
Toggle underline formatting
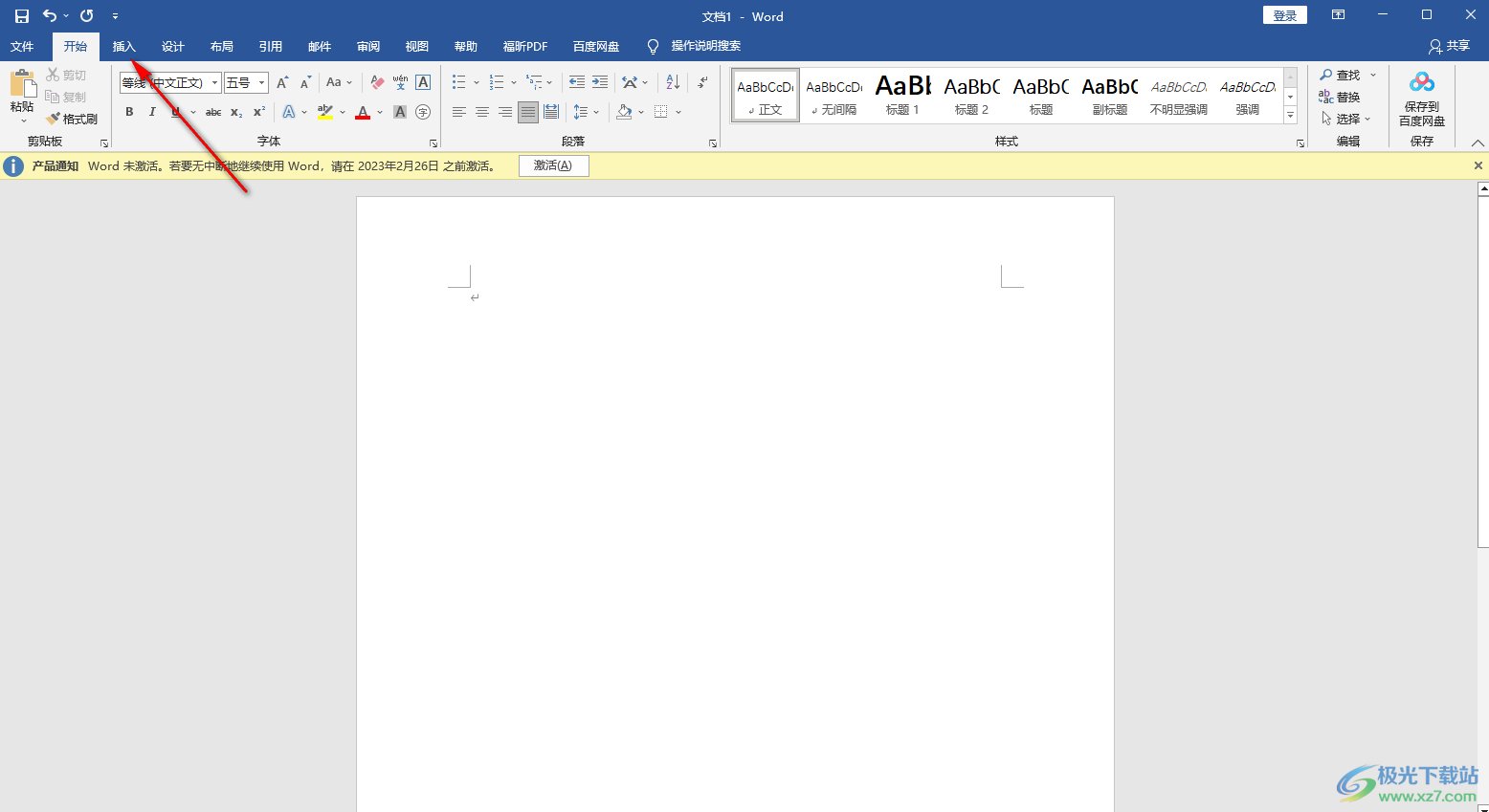tap(175, 112)
